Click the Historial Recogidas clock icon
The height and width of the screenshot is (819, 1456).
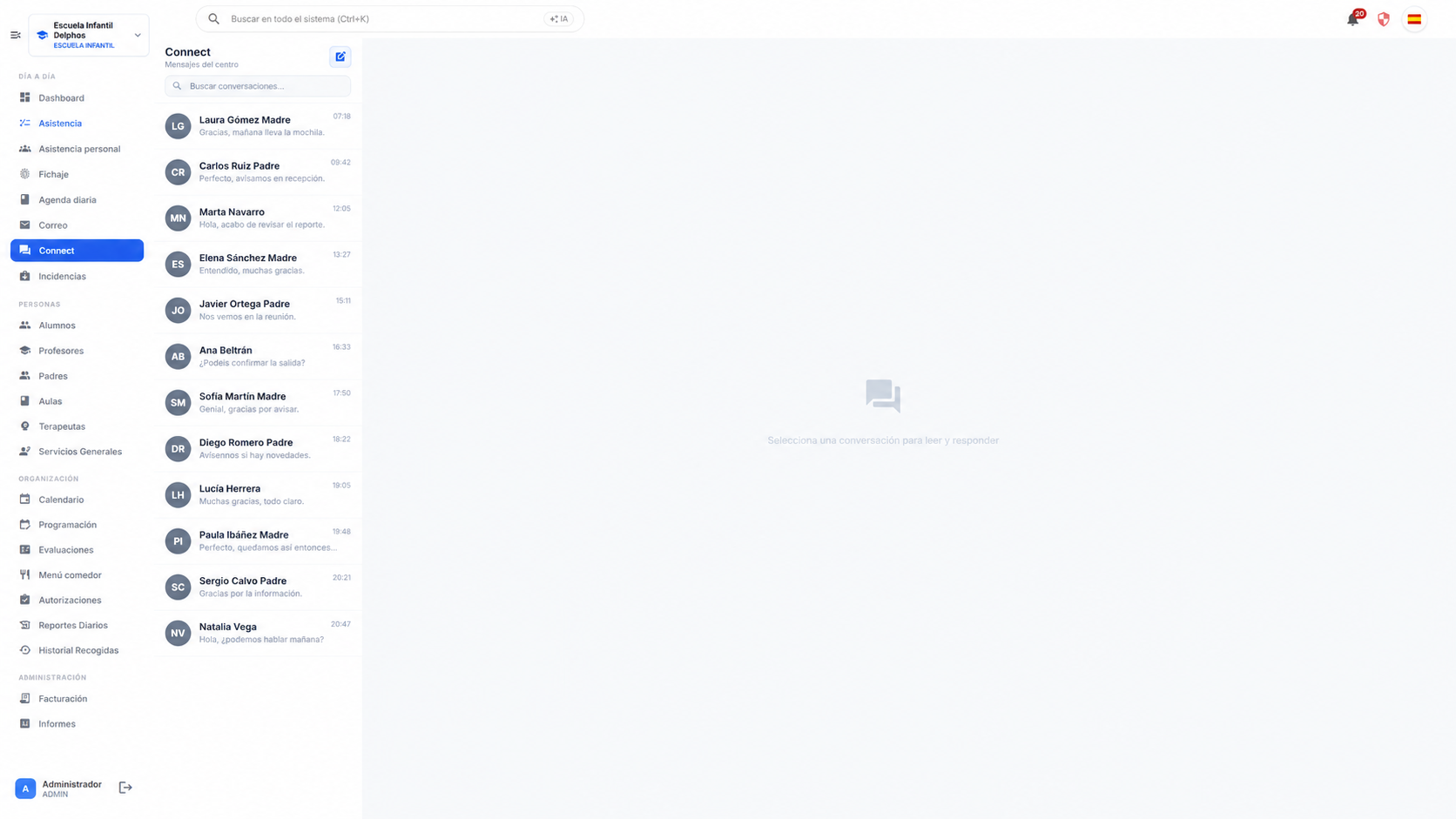pos(25,651)
